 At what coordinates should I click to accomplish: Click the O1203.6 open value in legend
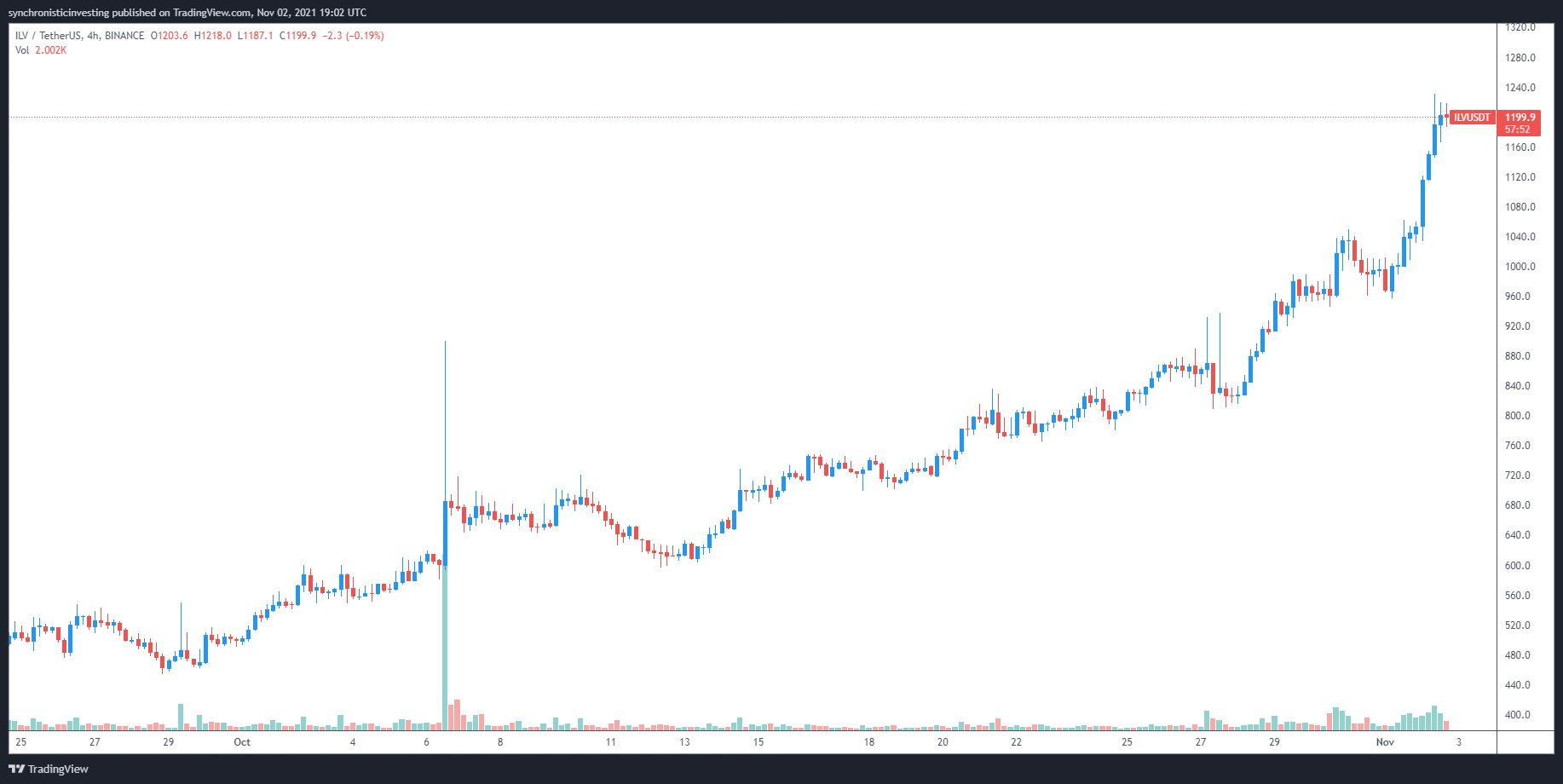pyautogui.click(x=169, y=36)
